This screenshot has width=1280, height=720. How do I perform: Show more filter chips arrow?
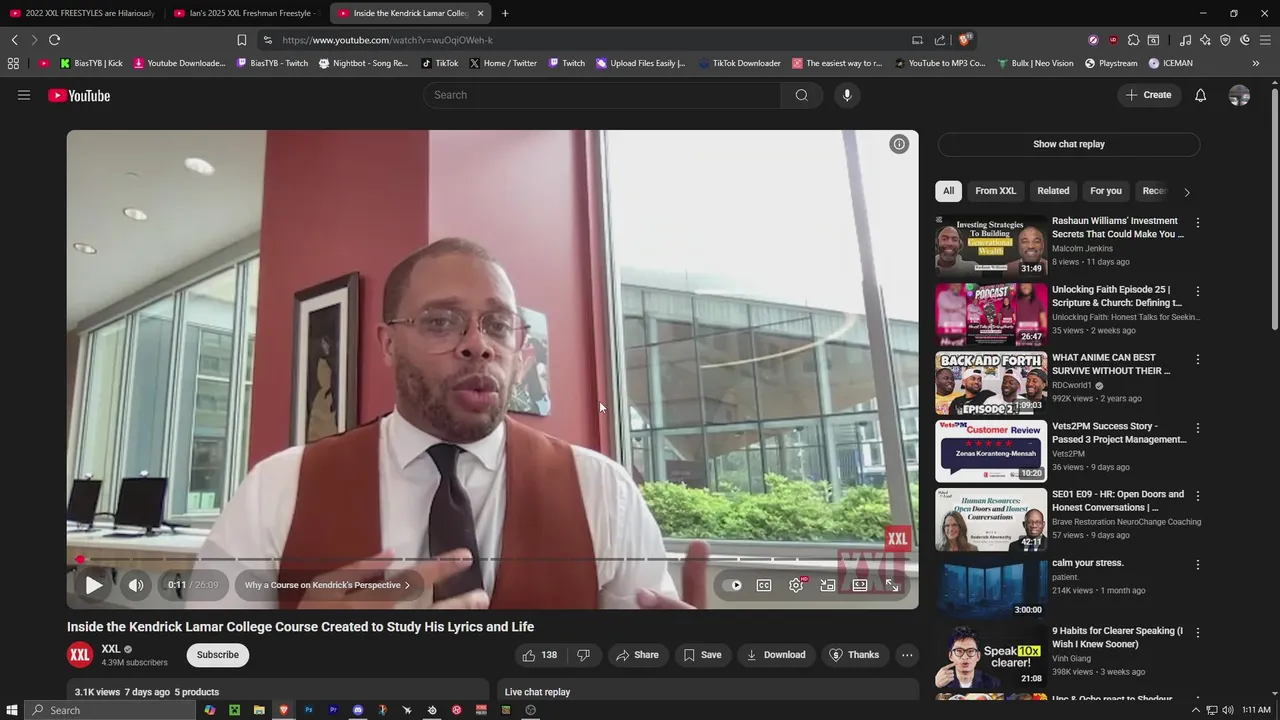point(1187,192)
